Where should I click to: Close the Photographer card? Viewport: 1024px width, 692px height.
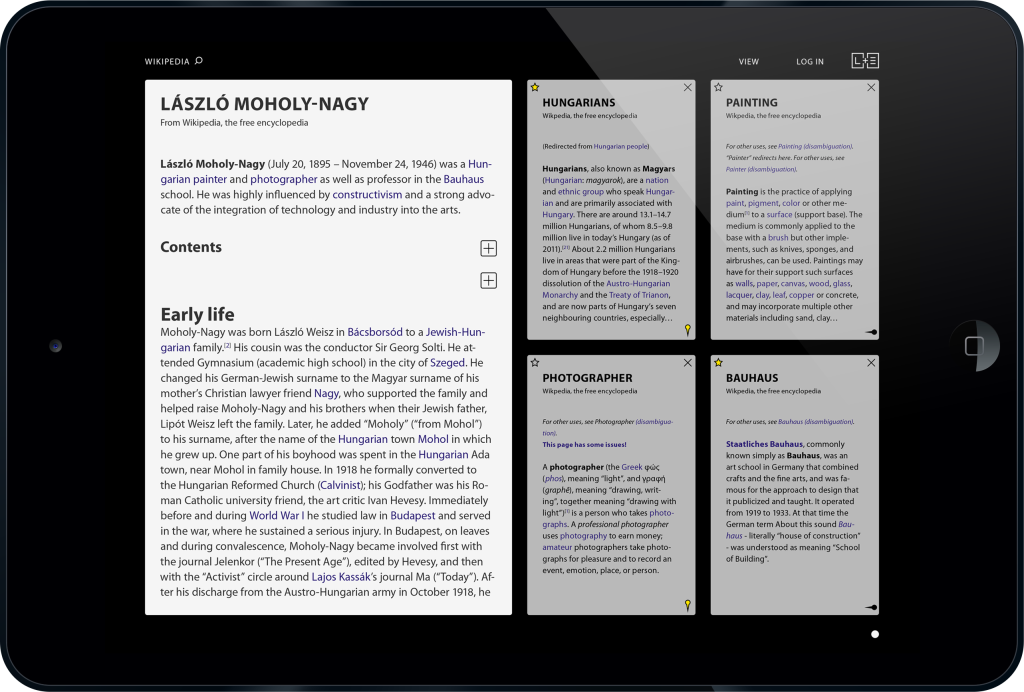point(688,363)
